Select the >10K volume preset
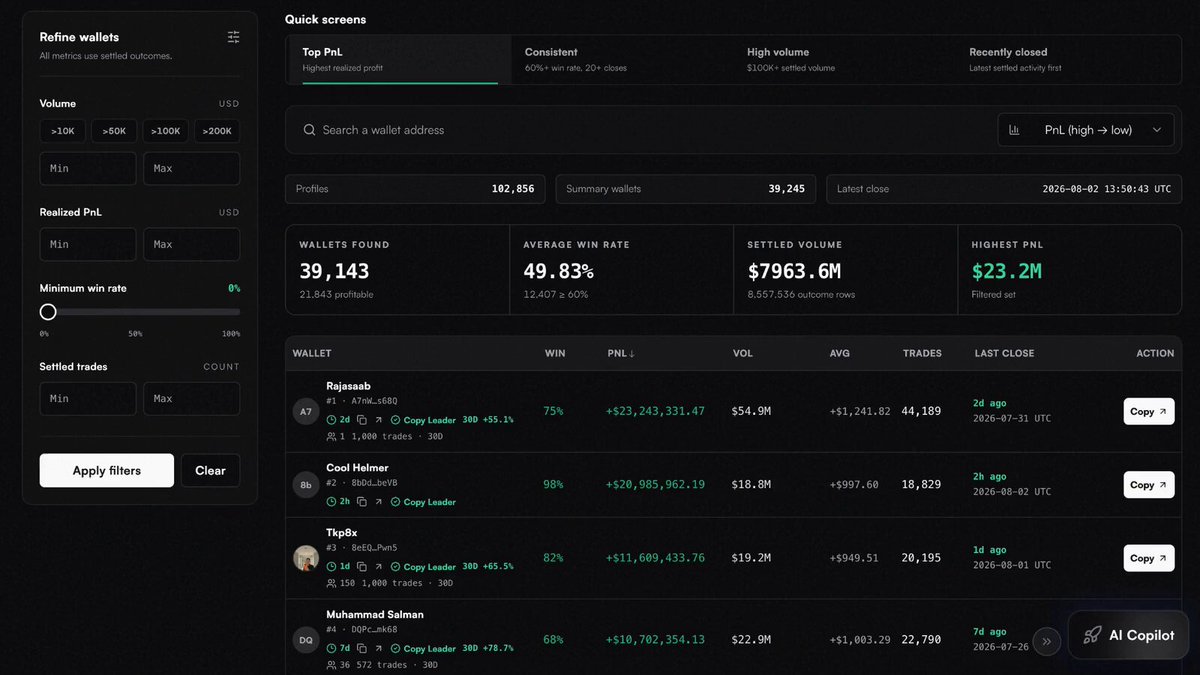The width and height of the screenshot is (1200, 675). click(63, 131)
